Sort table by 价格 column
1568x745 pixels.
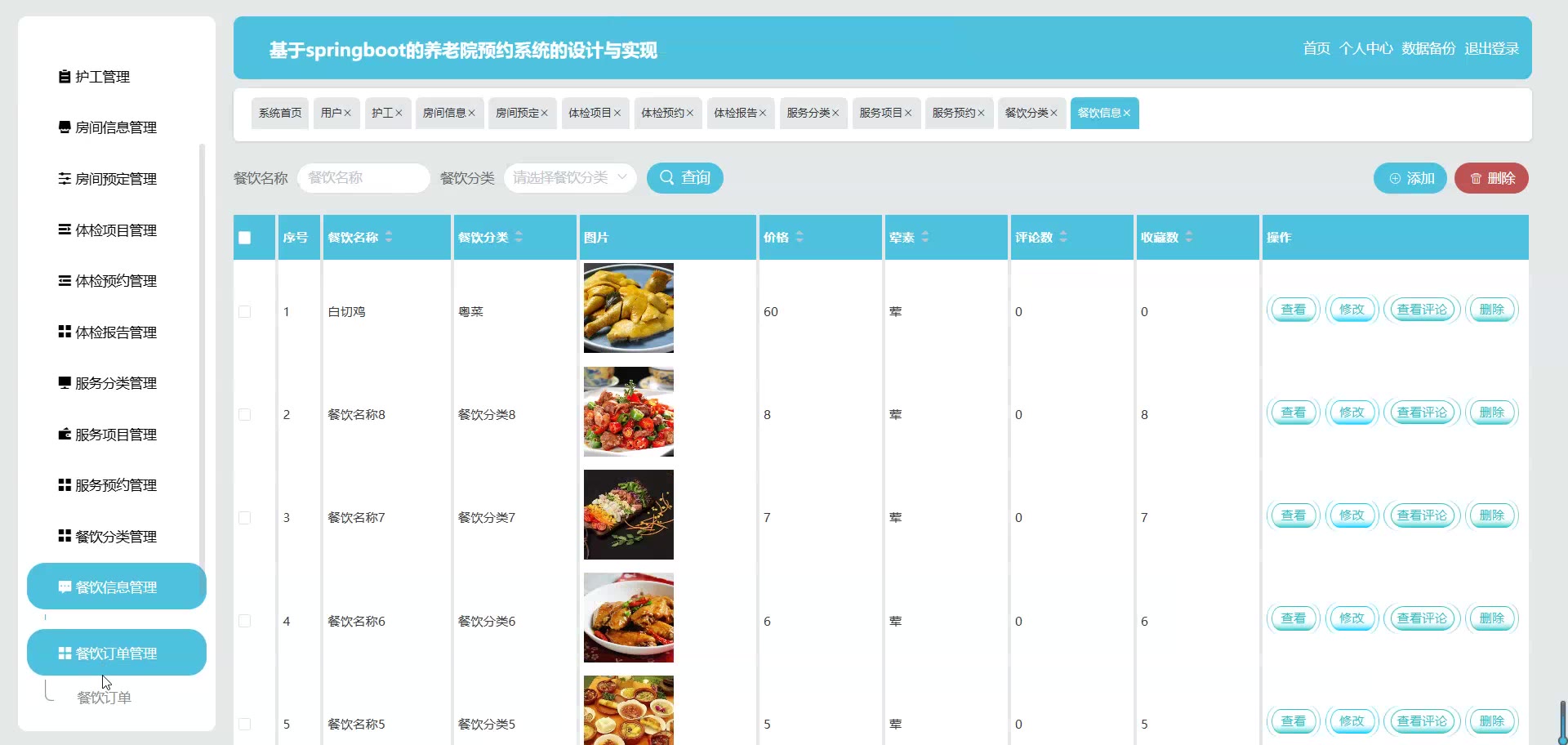[800, 237]
